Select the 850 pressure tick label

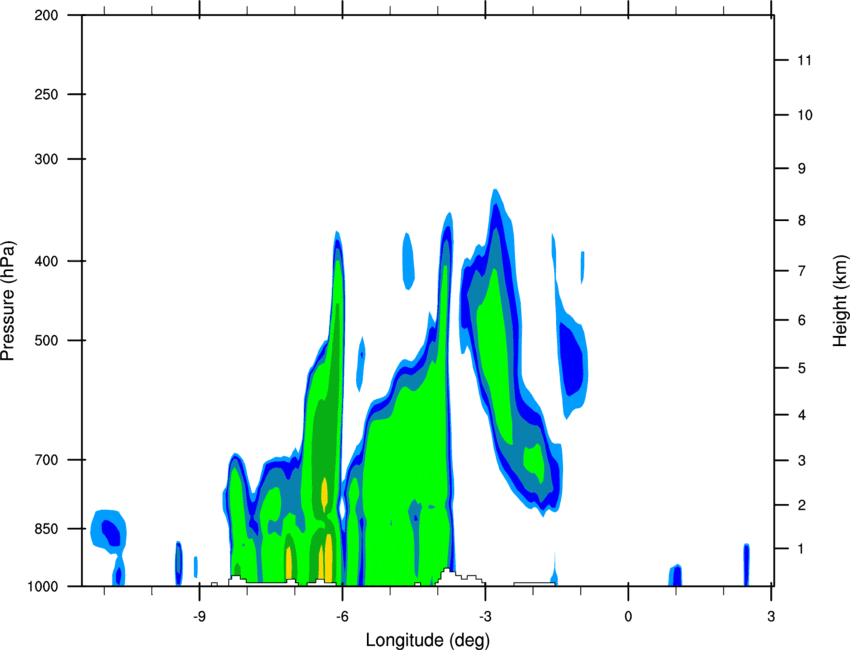(46, 529)
